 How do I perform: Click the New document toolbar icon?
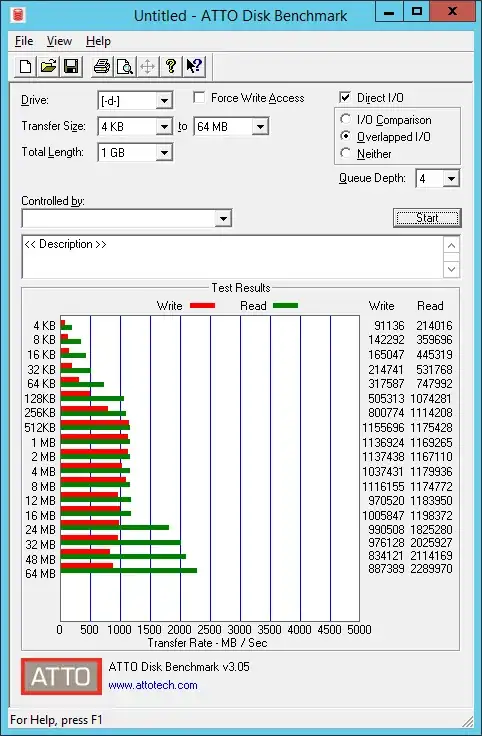click(26, 67)
